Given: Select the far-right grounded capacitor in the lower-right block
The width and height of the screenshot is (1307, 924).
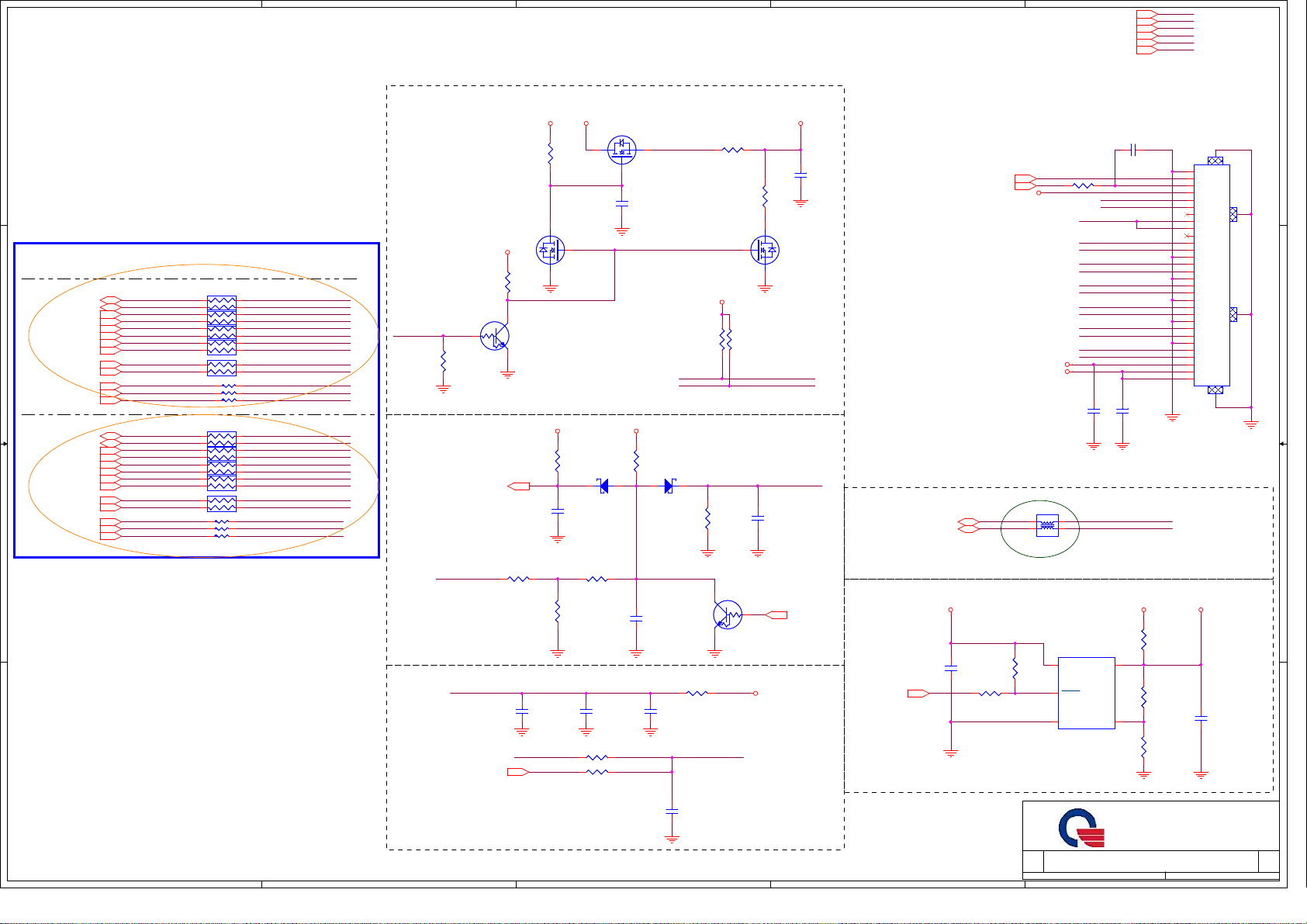Looking at the screenshot, I should (x=1201, y=719).
